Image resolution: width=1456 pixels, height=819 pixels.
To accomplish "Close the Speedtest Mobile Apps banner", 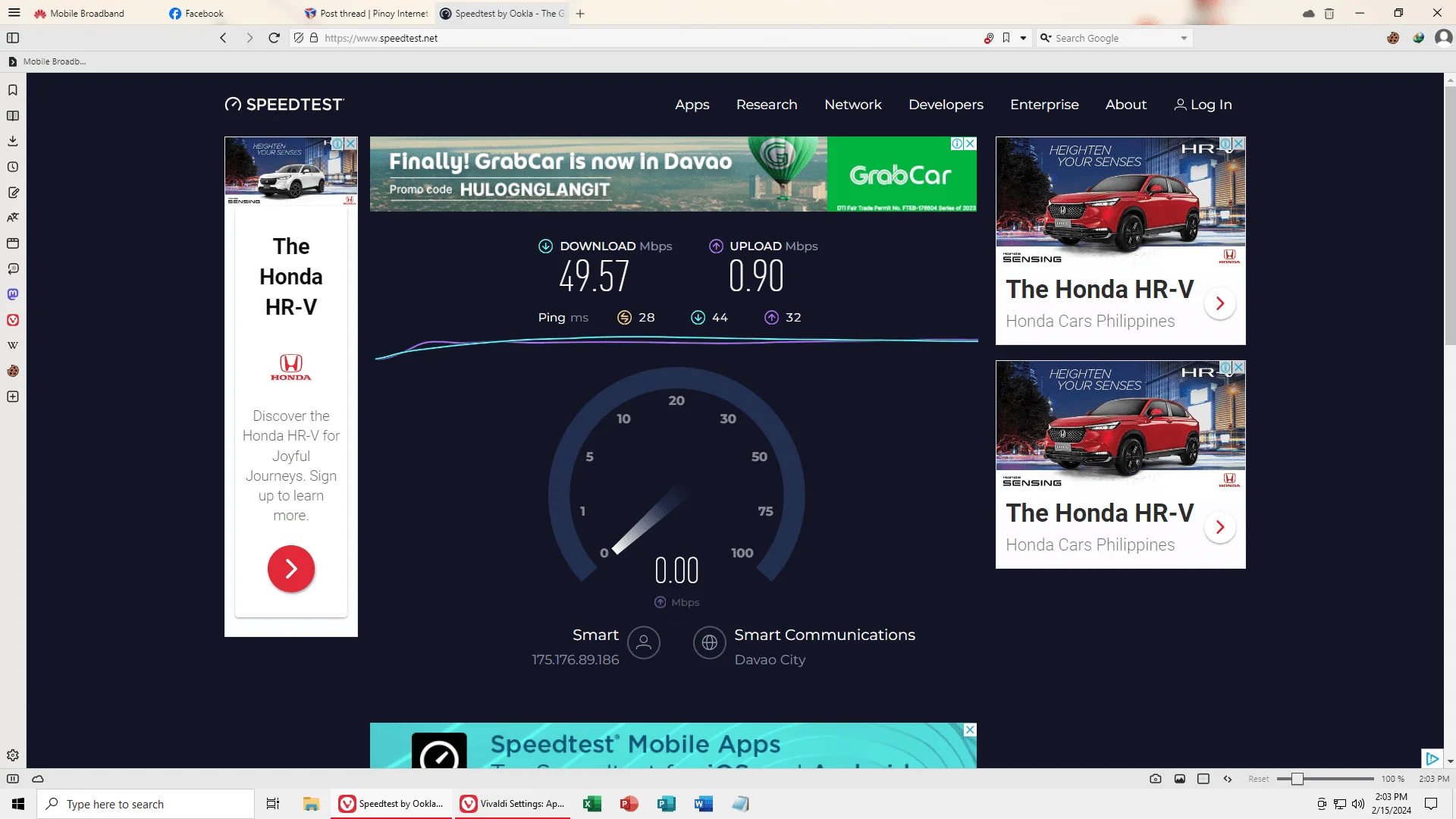I will (x=970, y=730).
